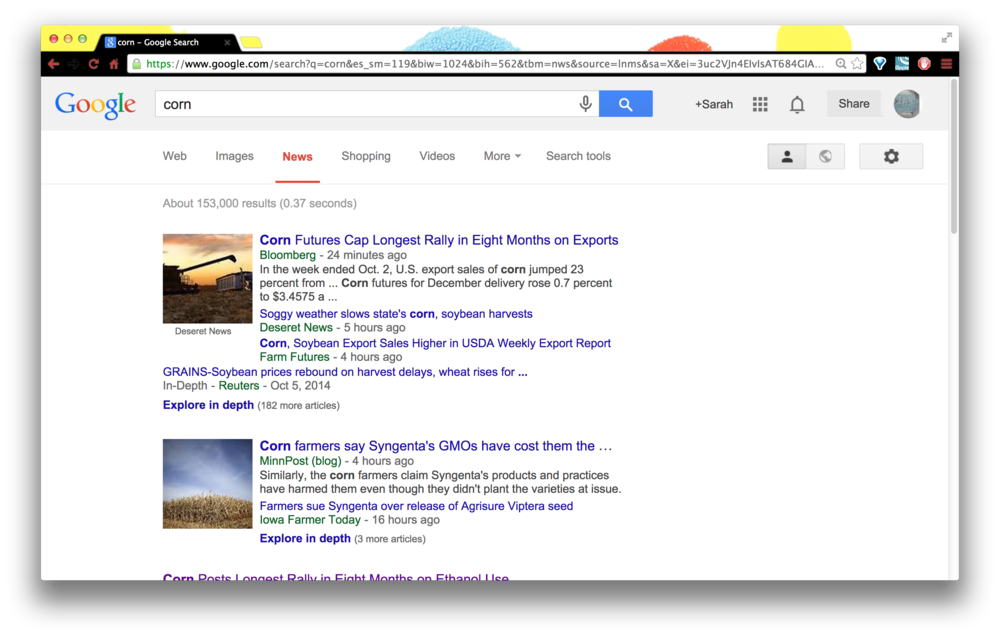Show personal results with the person toggle
The height and width of the screenshot is (637, 1000).
(x=787, y=156)
